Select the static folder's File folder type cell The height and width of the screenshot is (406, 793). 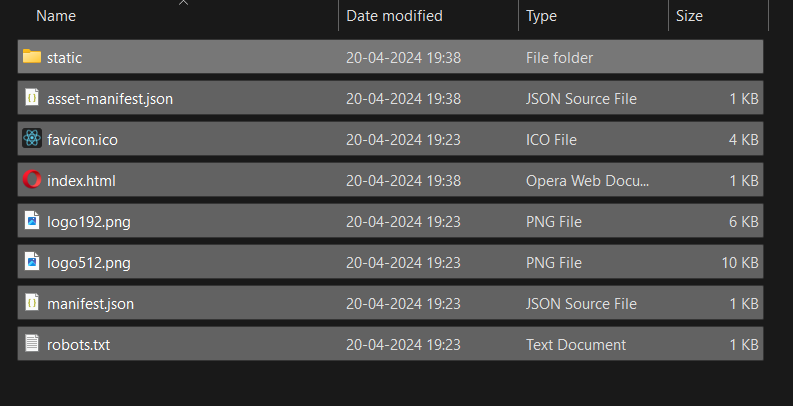click(x=559, y=58)
